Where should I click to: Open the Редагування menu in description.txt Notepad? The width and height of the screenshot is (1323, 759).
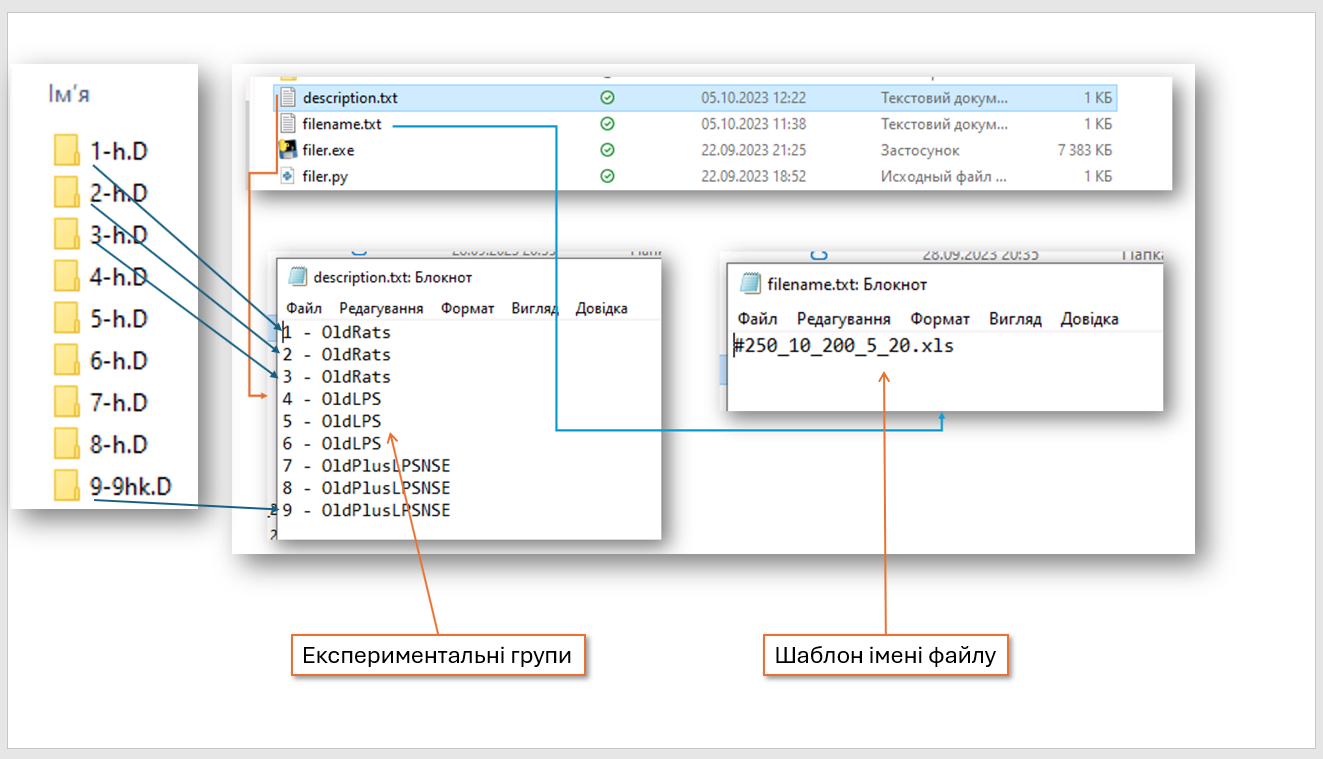pos(384,309)
